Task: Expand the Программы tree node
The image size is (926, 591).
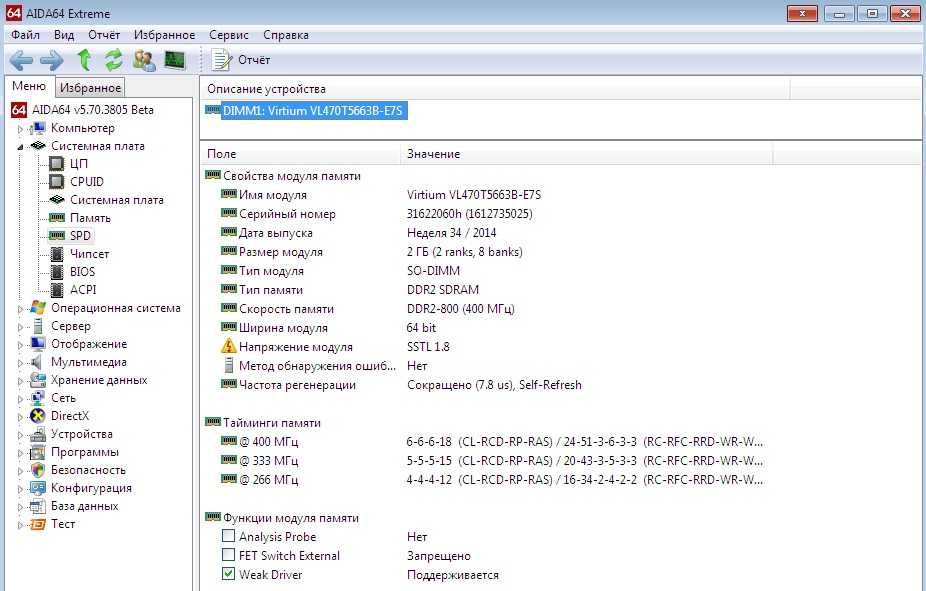Action: coord(20,453)
